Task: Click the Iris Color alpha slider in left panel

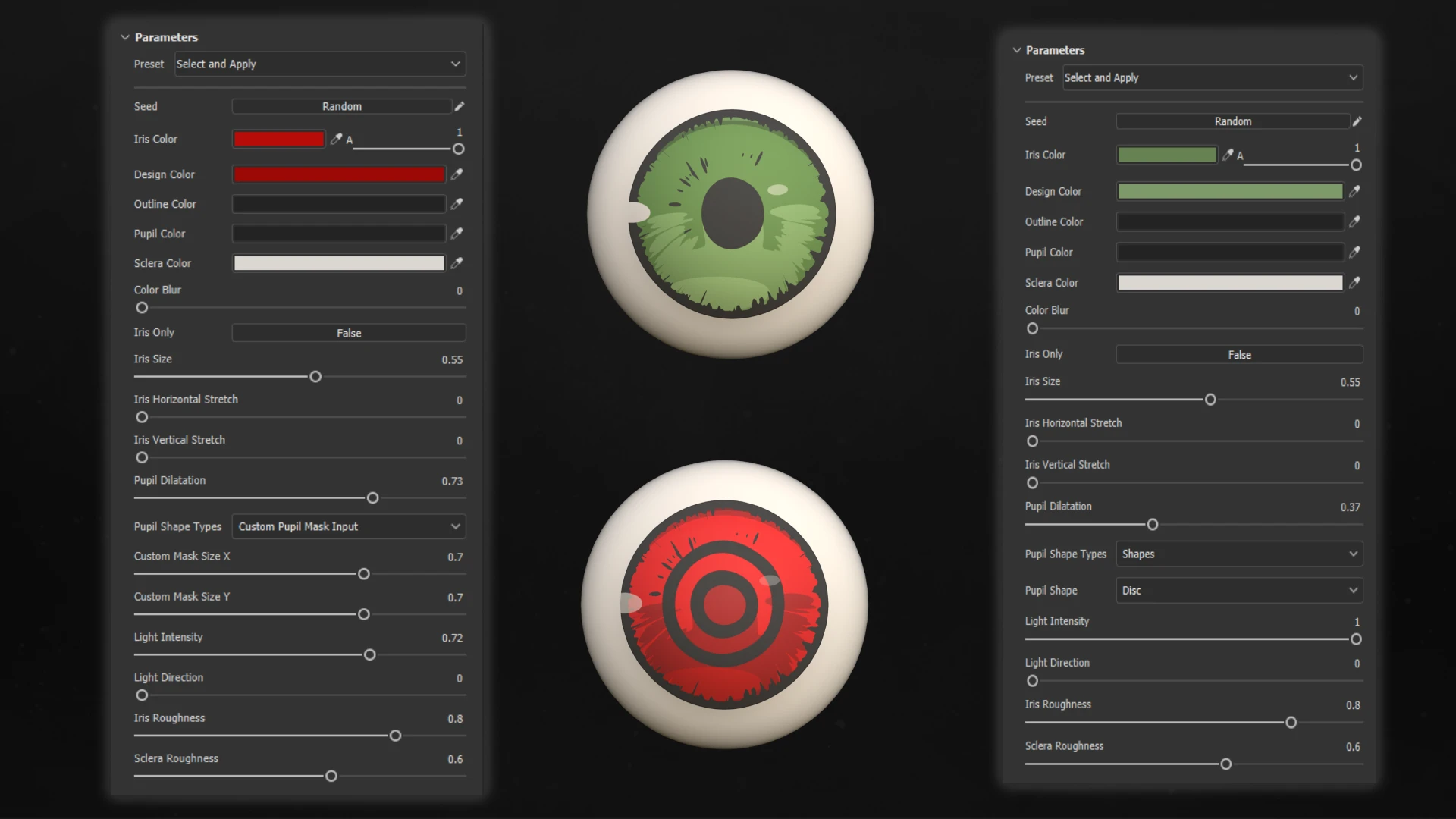Action: pyautogui.click(x=409, y=149)
